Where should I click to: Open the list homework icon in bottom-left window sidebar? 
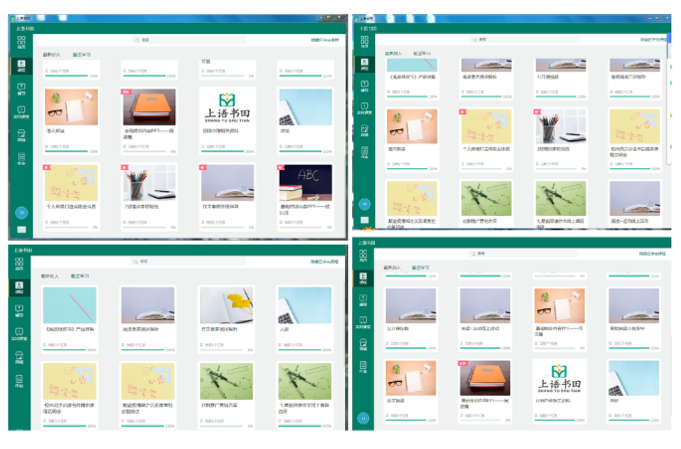pyautogui.click(x=19, y=381)
